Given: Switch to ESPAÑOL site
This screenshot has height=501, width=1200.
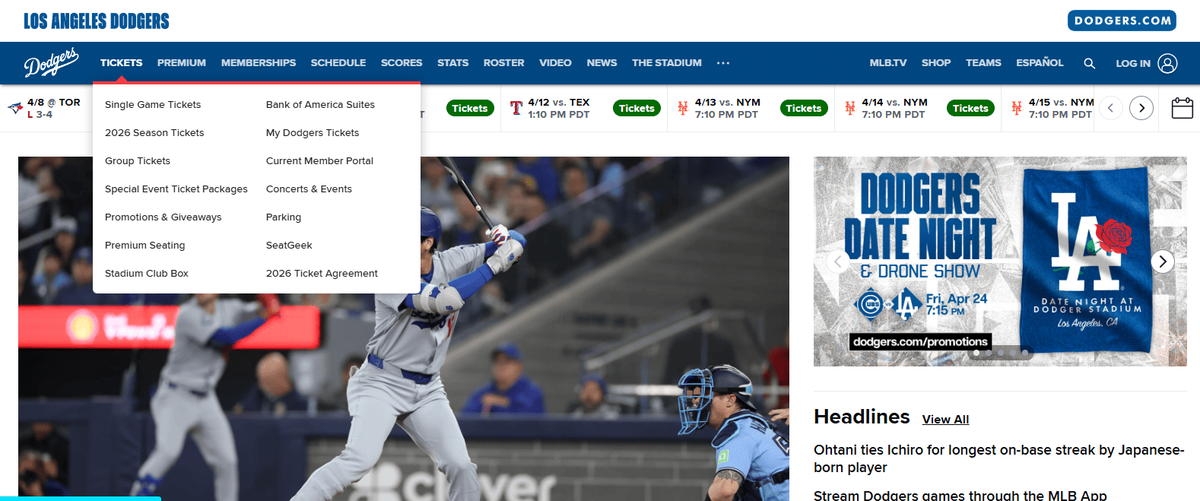Looking at the screenshot, I should [x=1040, y=63].
